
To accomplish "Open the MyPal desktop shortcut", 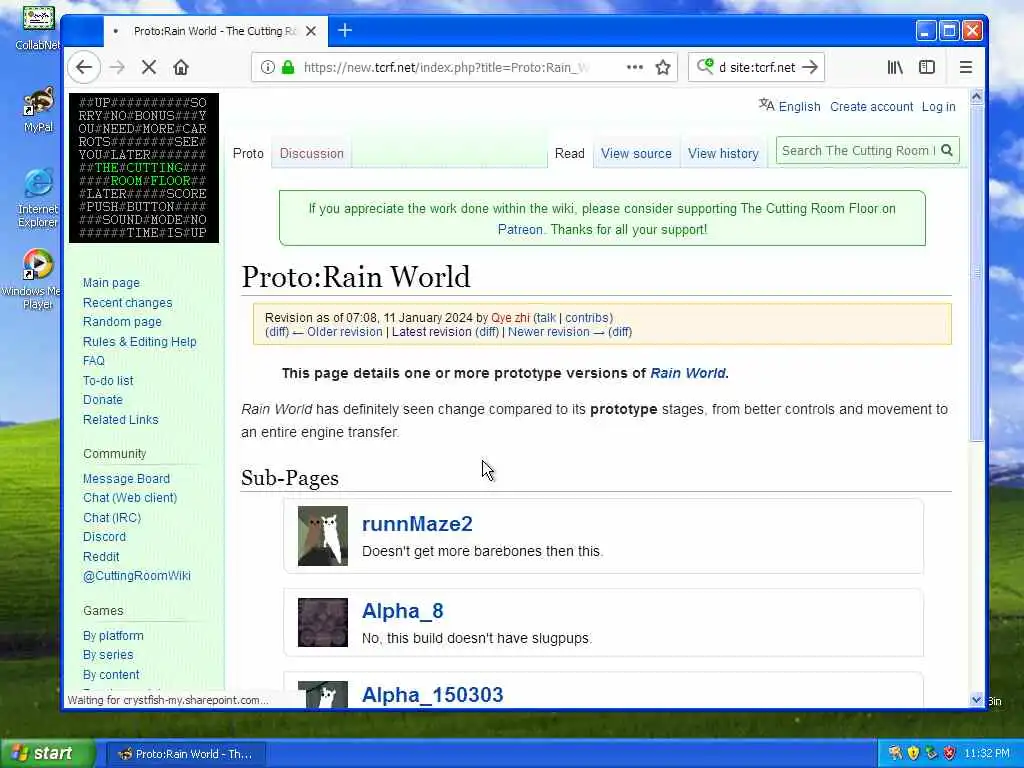I will (x=39, y=110).
